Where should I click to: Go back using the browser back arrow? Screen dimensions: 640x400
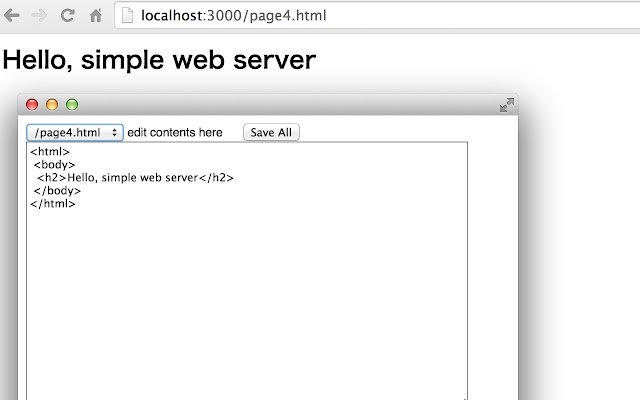[12, 16]
